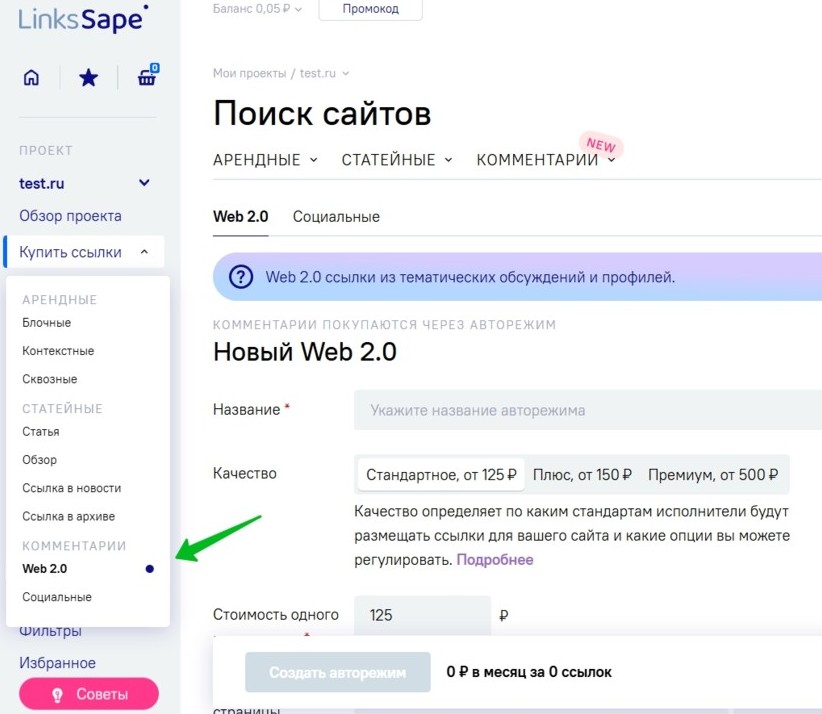Open the АРЕНДНЫЕ dropdown menu
This screenshot has width=822, height=714.
click(x=265, y=160)
